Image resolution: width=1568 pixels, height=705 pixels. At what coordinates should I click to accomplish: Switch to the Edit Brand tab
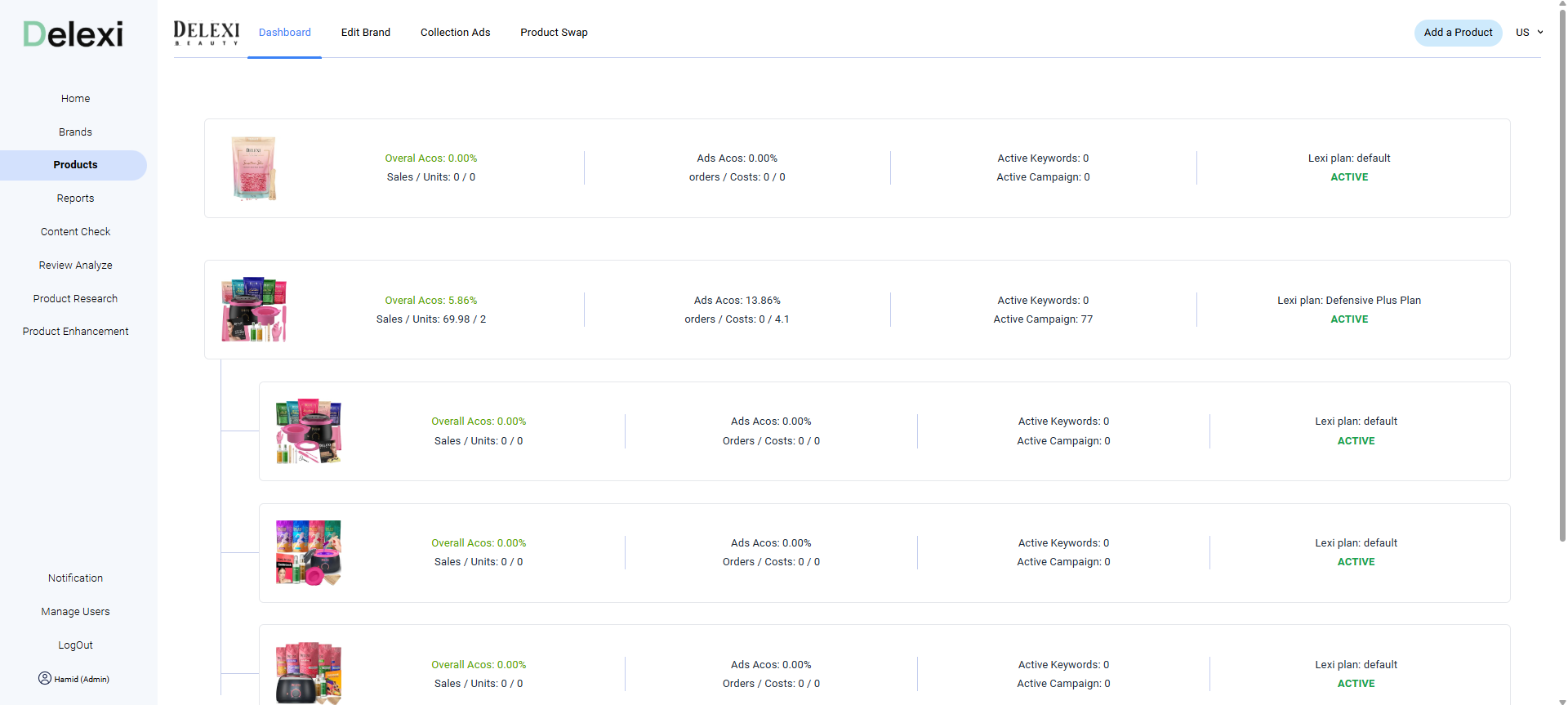pyautogui.click(x=365, y=33)
